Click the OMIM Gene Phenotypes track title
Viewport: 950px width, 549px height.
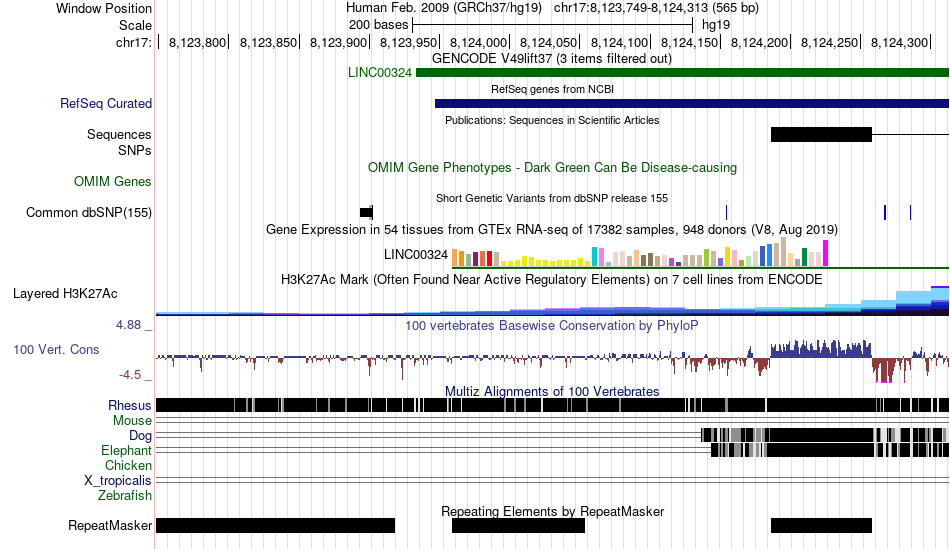pos(553,168)
